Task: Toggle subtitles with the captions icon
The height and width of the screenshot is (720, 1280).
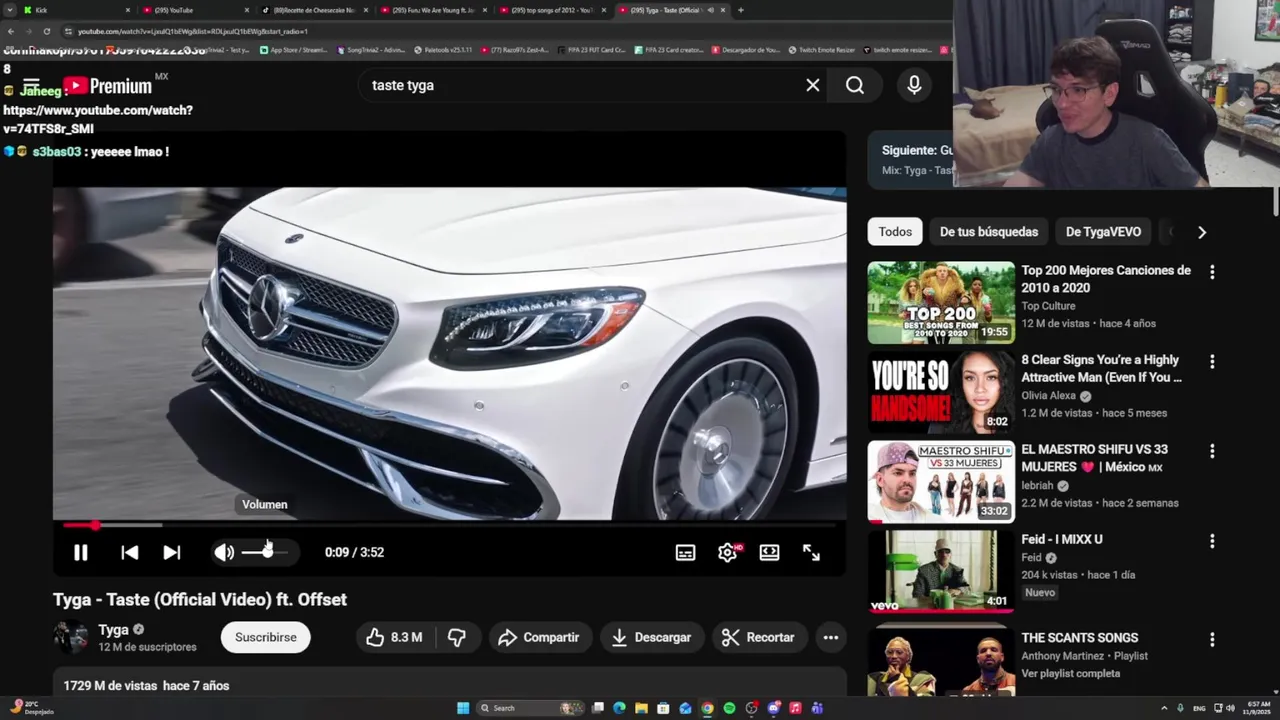Action: (x=685, y=552)
